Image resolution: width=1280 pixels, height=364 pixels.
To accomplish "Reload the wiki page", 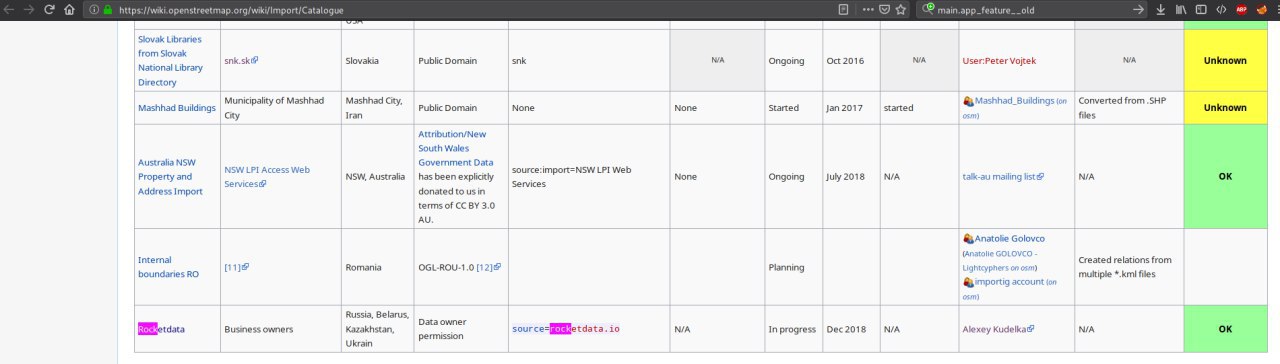I will pos(49,9).
